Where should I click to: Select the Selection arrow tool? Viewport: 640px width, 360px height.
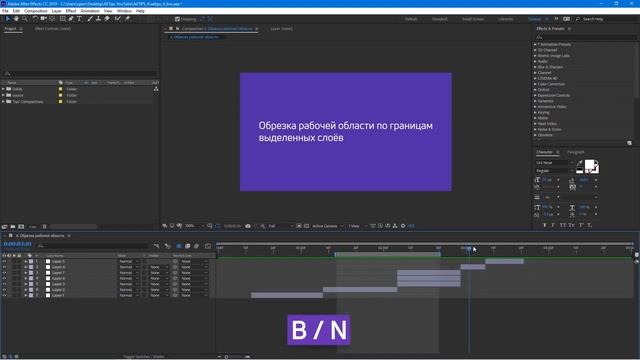pos(7,19)
